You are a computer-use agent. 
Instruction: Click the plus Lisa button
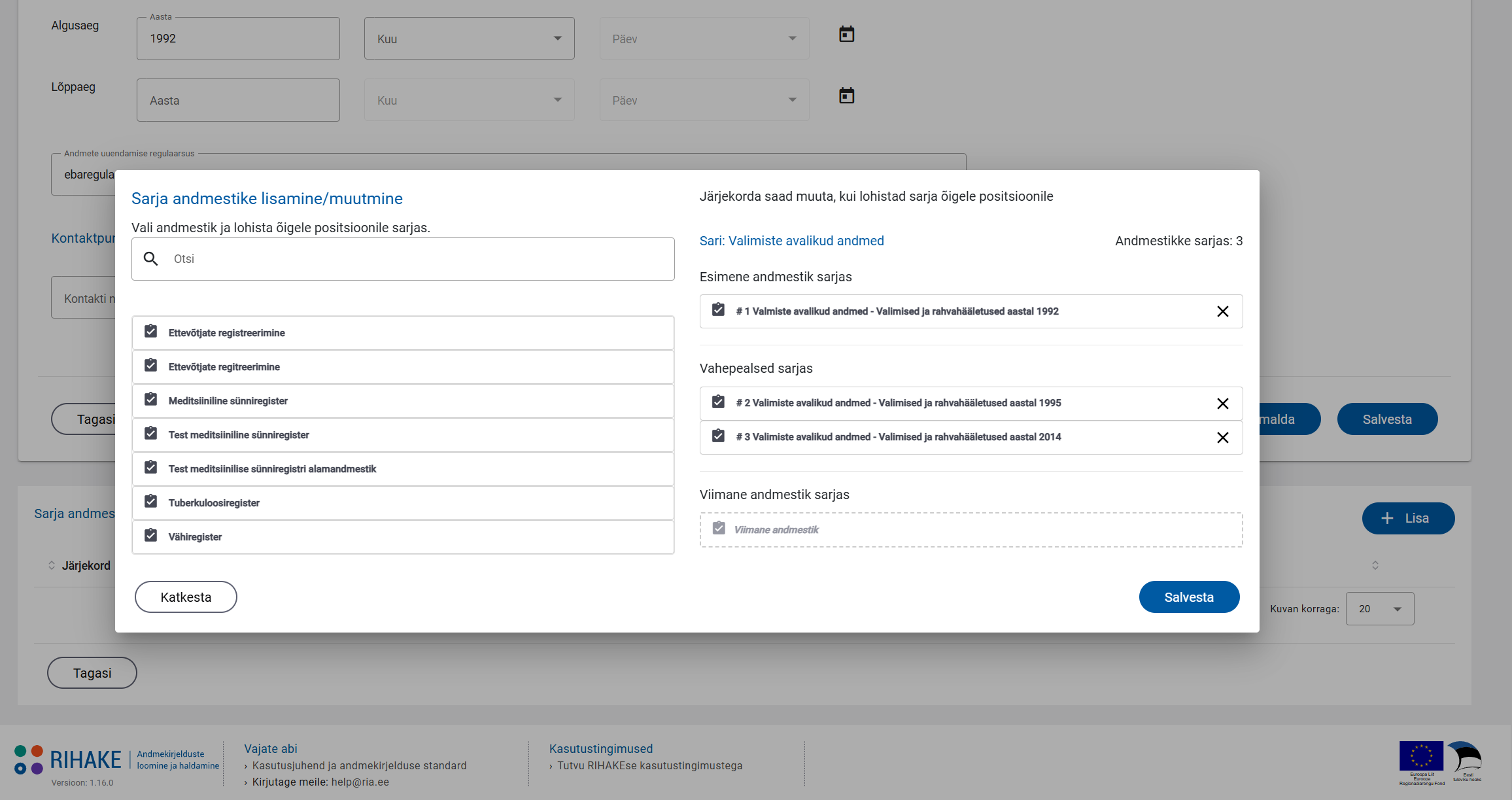click(x=1407, y=519)
